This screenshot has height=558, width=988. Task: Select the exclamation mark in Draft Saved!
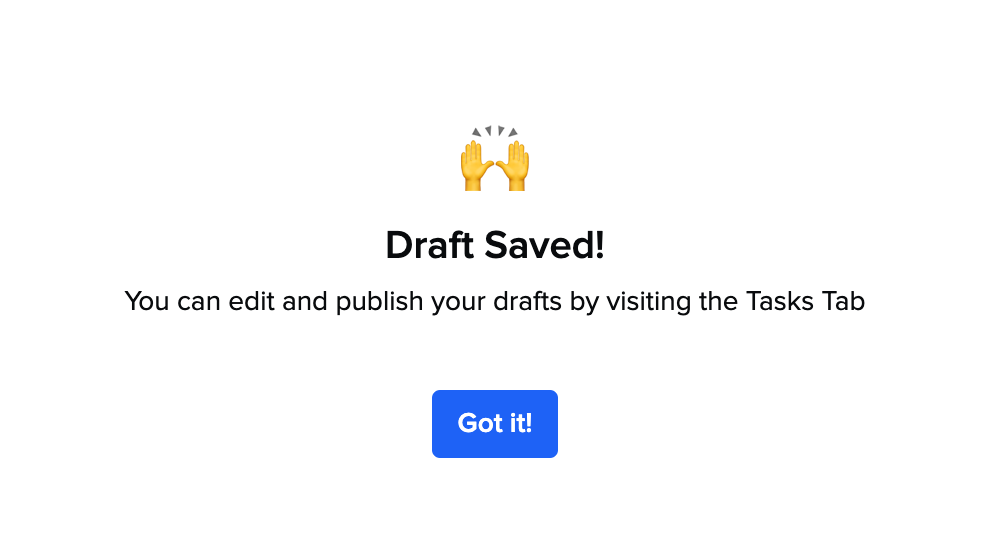[x=599, y=245]
